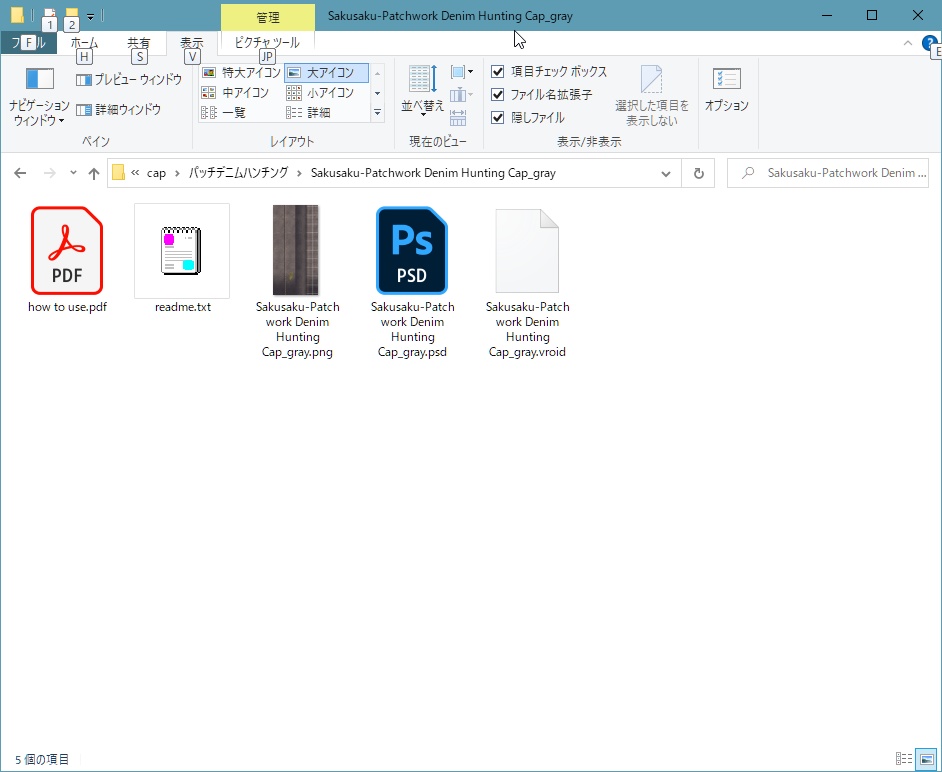Select the View (表示) tab
942x772 pixels.
pyautogui.click(x=192, y=43)
